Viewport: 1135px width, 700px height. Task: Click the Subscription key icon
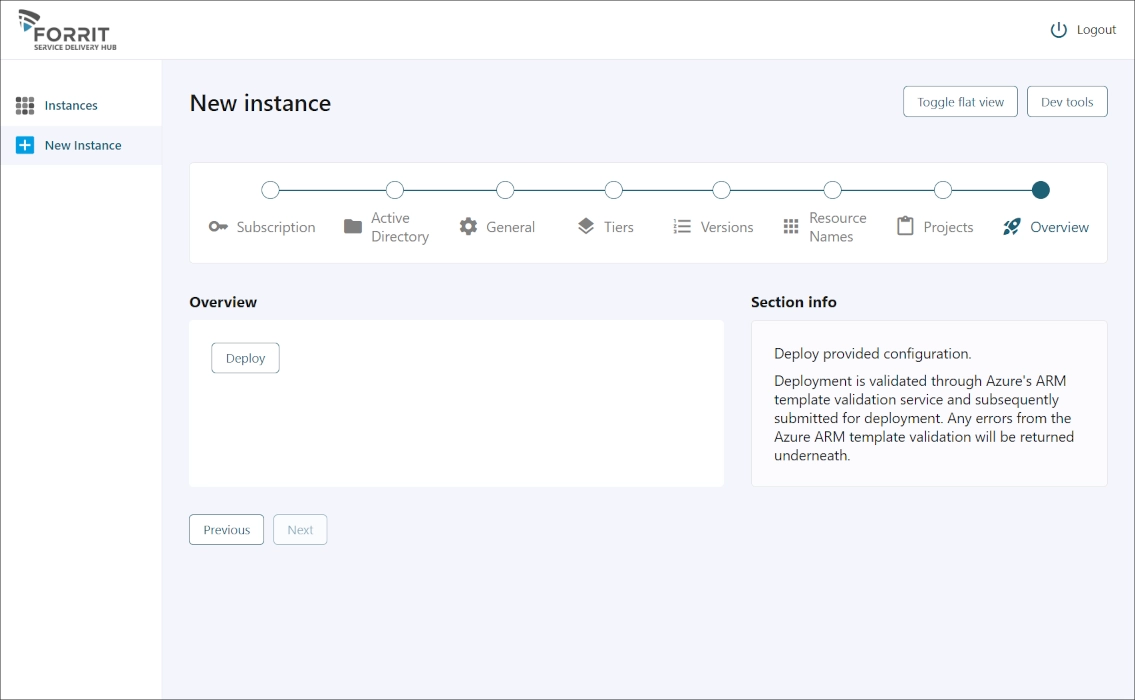click(x=218, y=227)
